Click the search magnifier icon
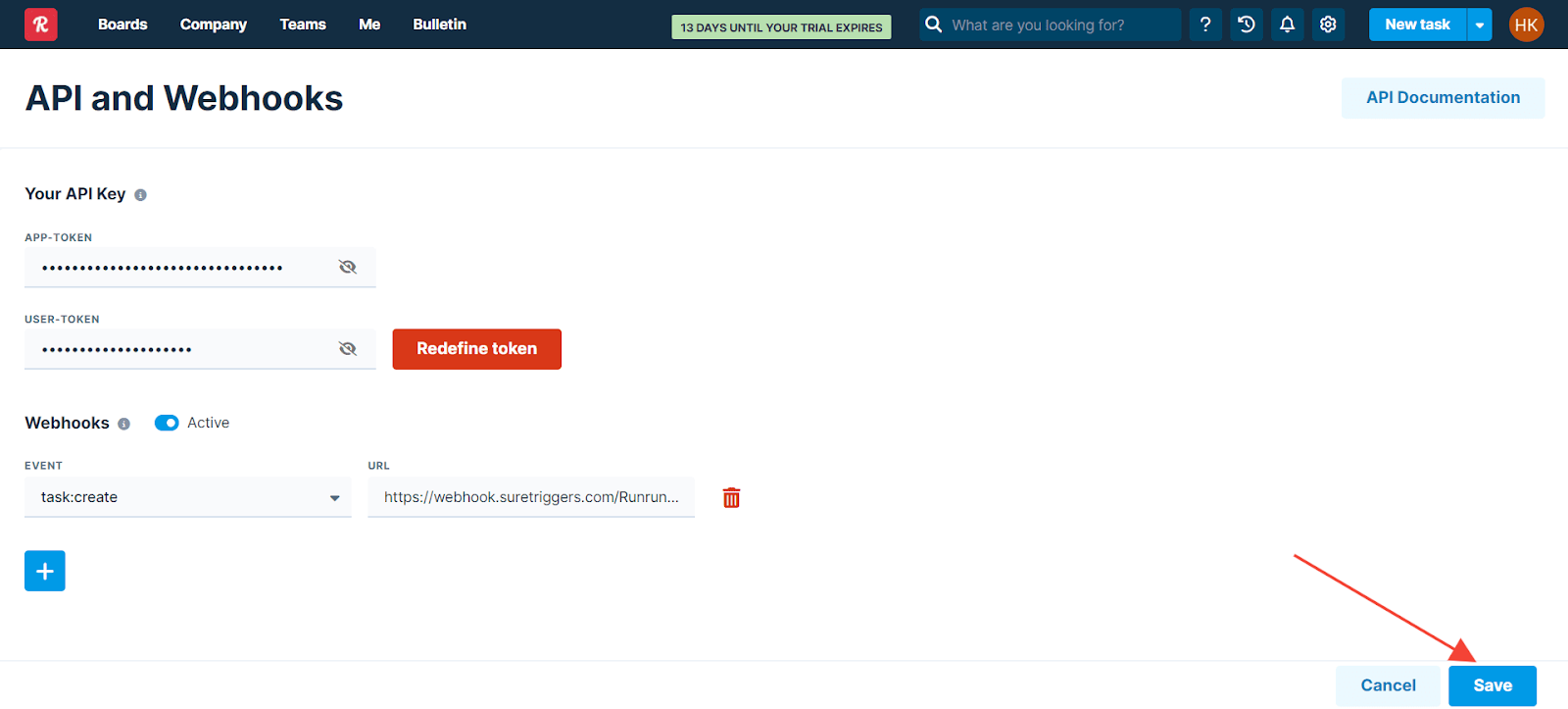The image size is (1568, 709). point(934,25)
